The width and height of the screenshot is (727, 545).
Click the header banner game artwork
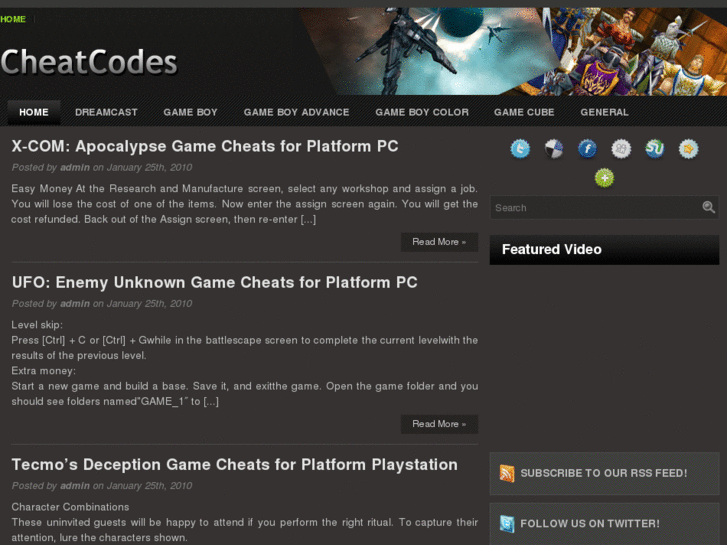click(x=513, y=51)
